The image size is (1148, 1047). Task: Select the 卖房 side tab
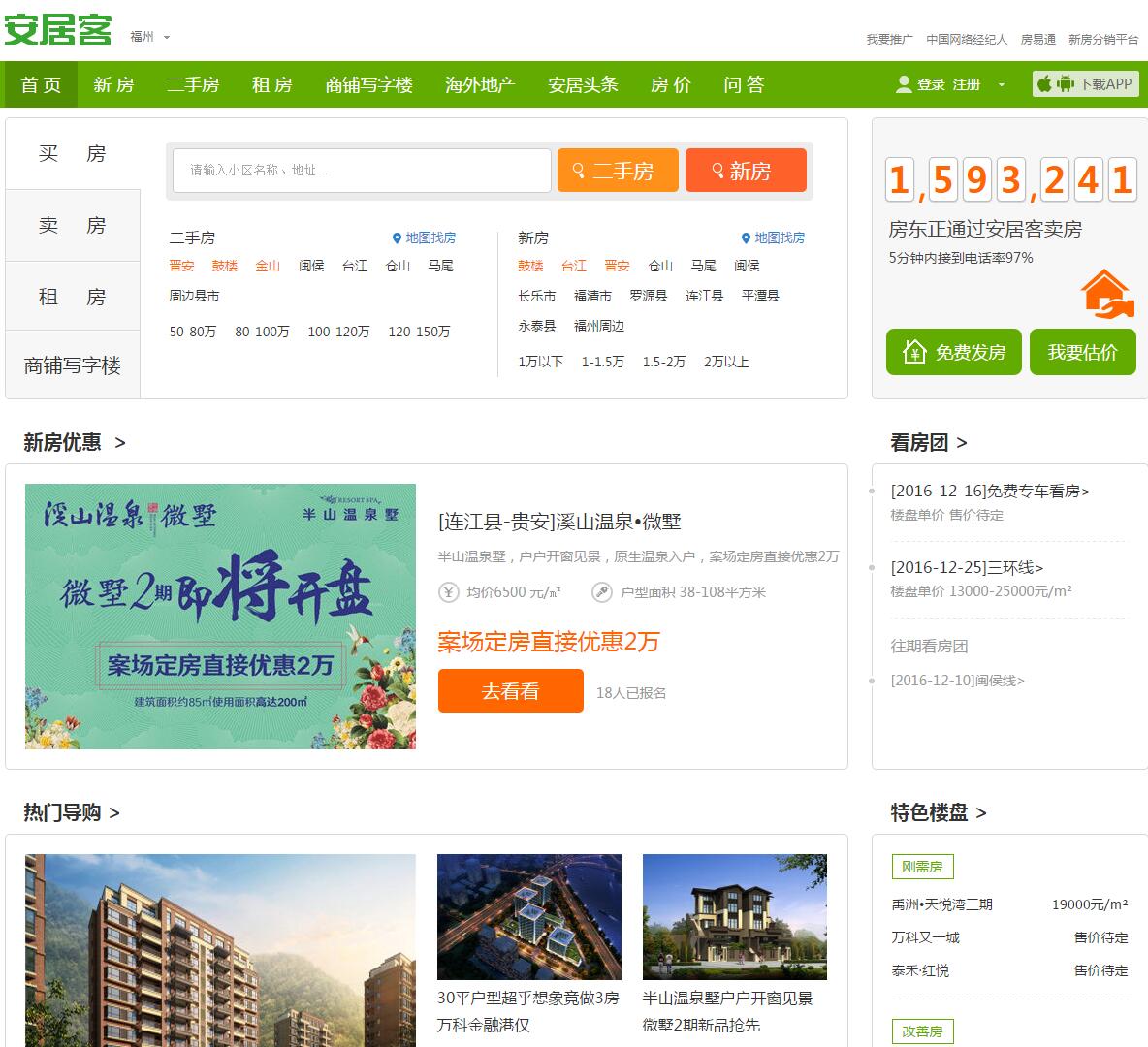click(x=73, y=226)
